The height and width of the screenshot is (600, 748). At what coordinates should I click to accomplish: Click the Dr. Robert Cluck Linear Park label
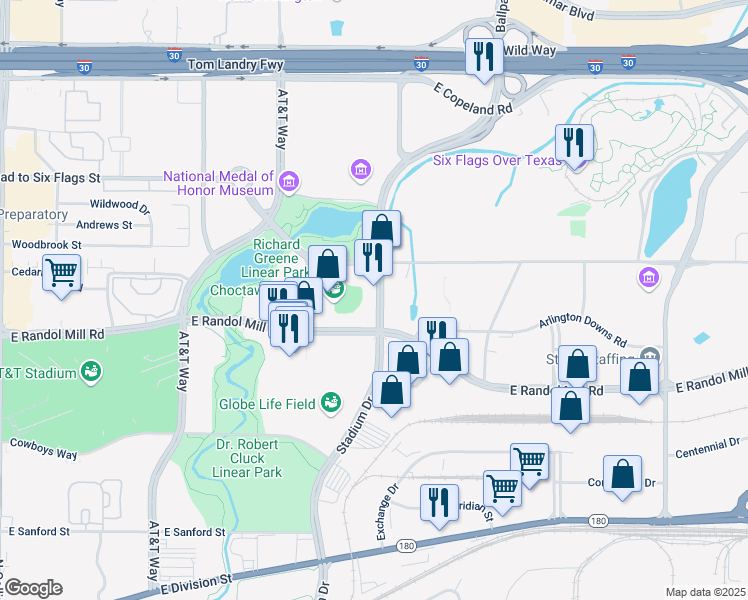(x=247, y=458)
